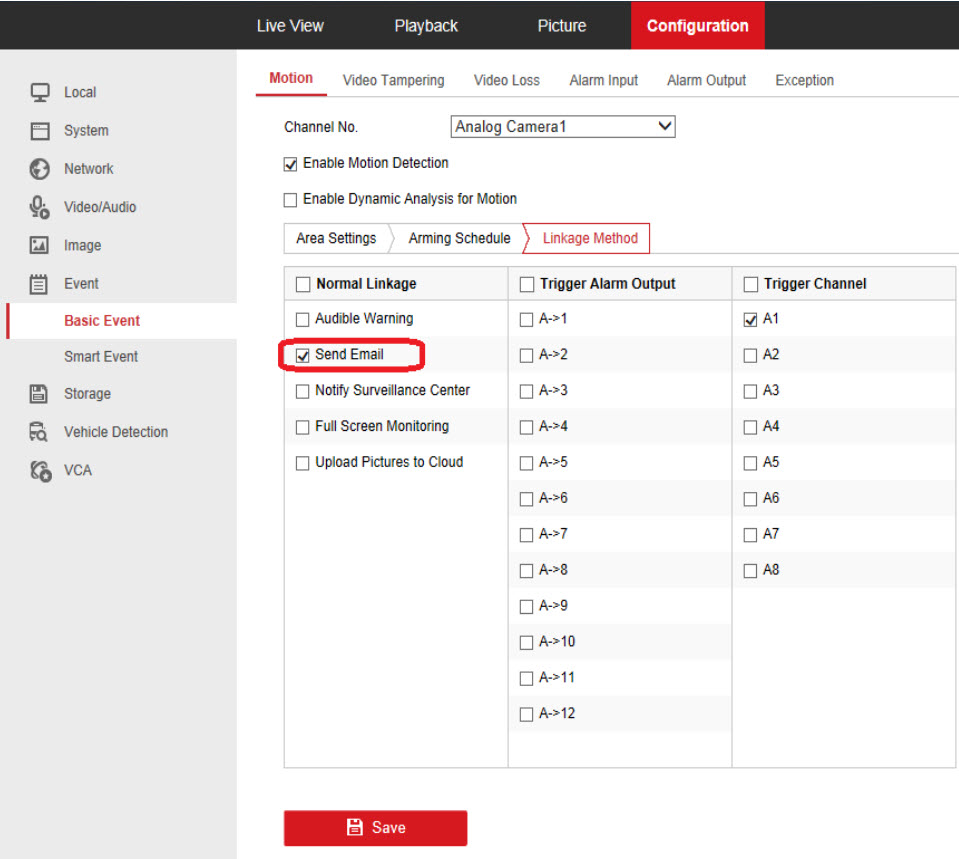The image size is (959, 859).
Task: Click the VCA icon in sidebar
Action: point(40,470)
